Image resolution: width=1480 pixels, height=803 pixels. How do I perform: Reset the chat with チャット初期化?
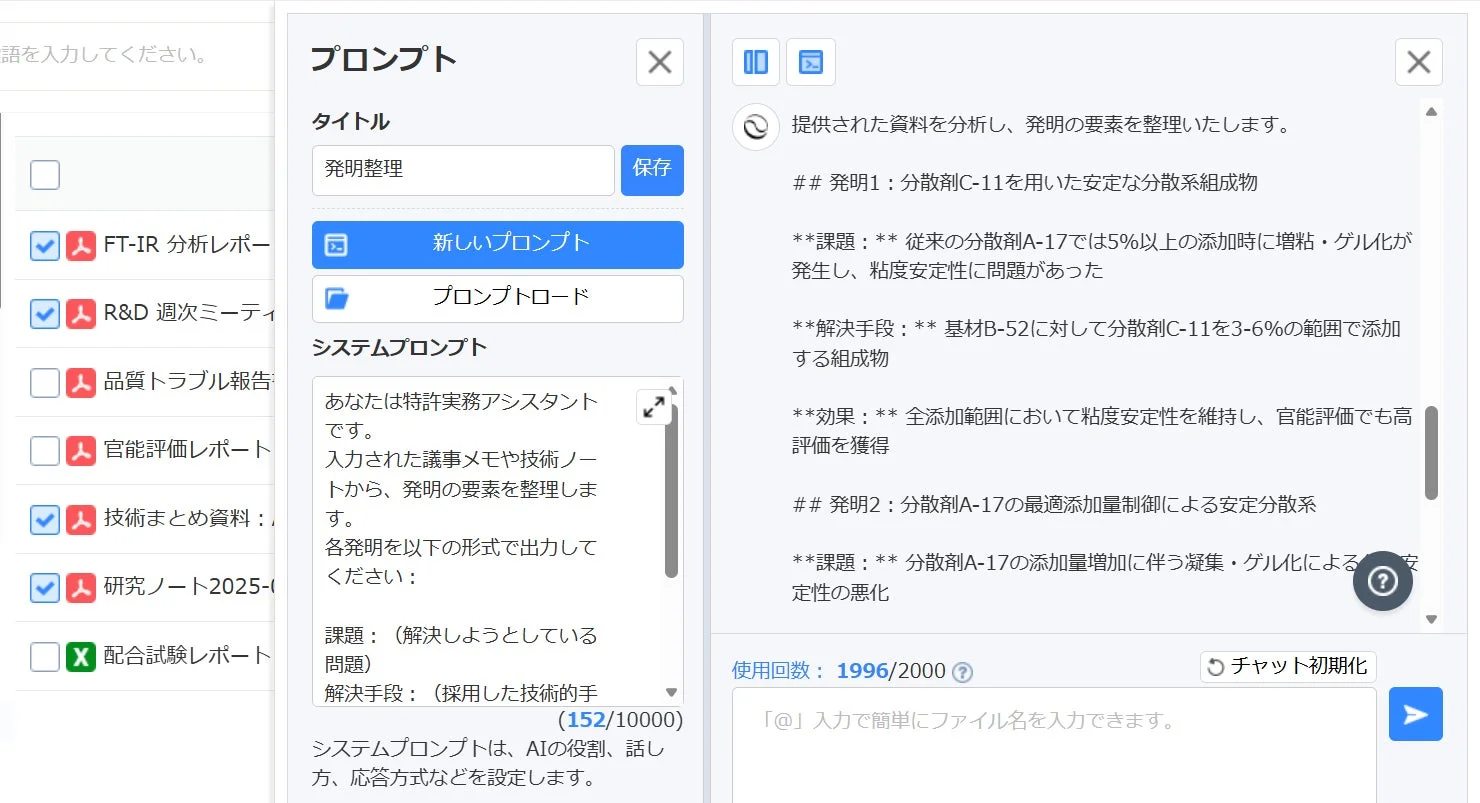coord(1288,666)
